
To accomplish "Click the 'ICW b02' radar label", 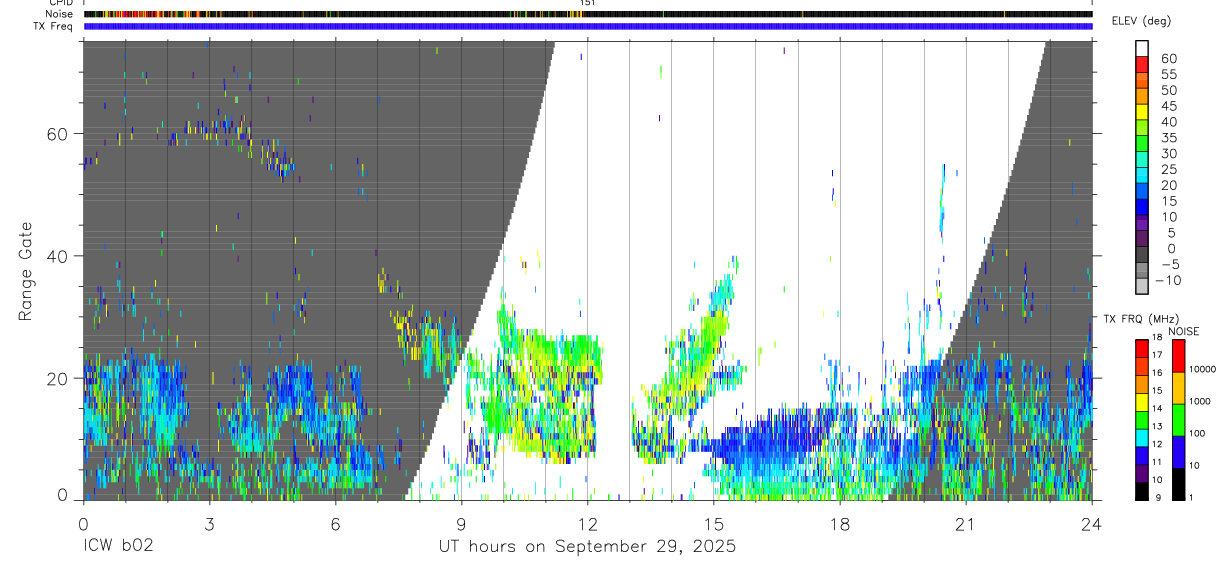I will click(118, 547).
